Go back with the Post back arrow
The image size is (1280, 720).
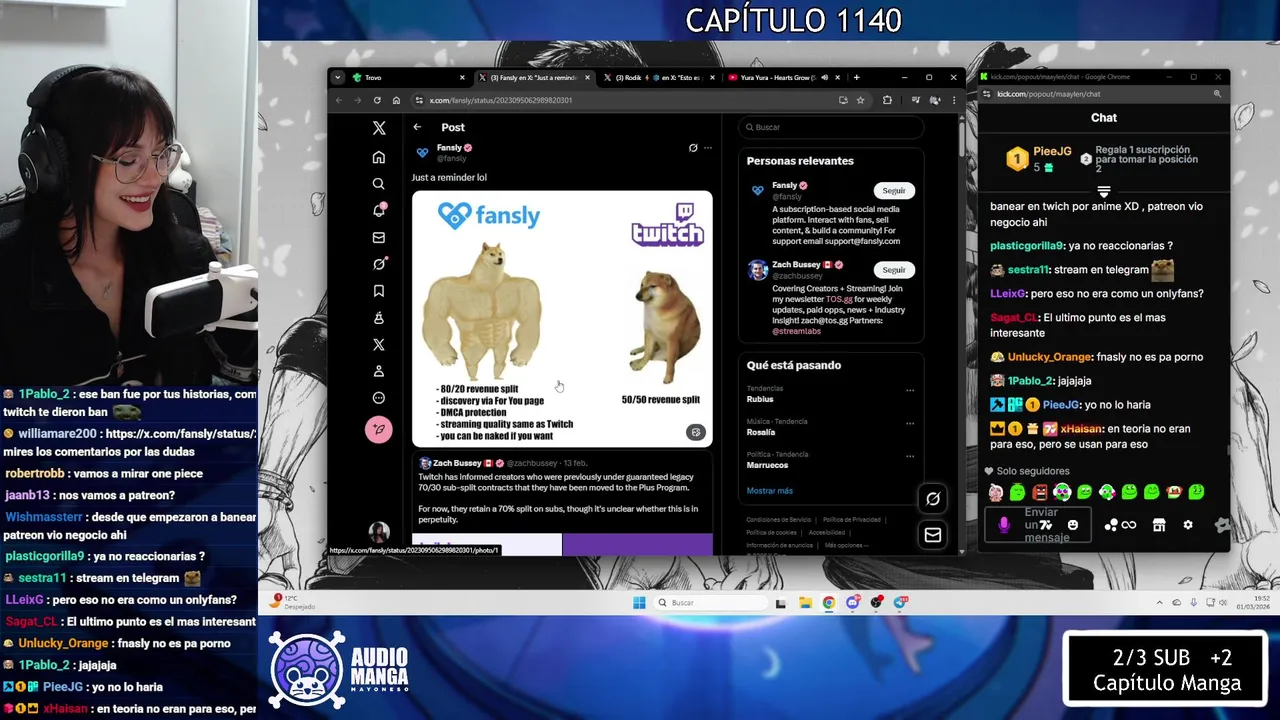pyautogui.click(x=417, y=127)
